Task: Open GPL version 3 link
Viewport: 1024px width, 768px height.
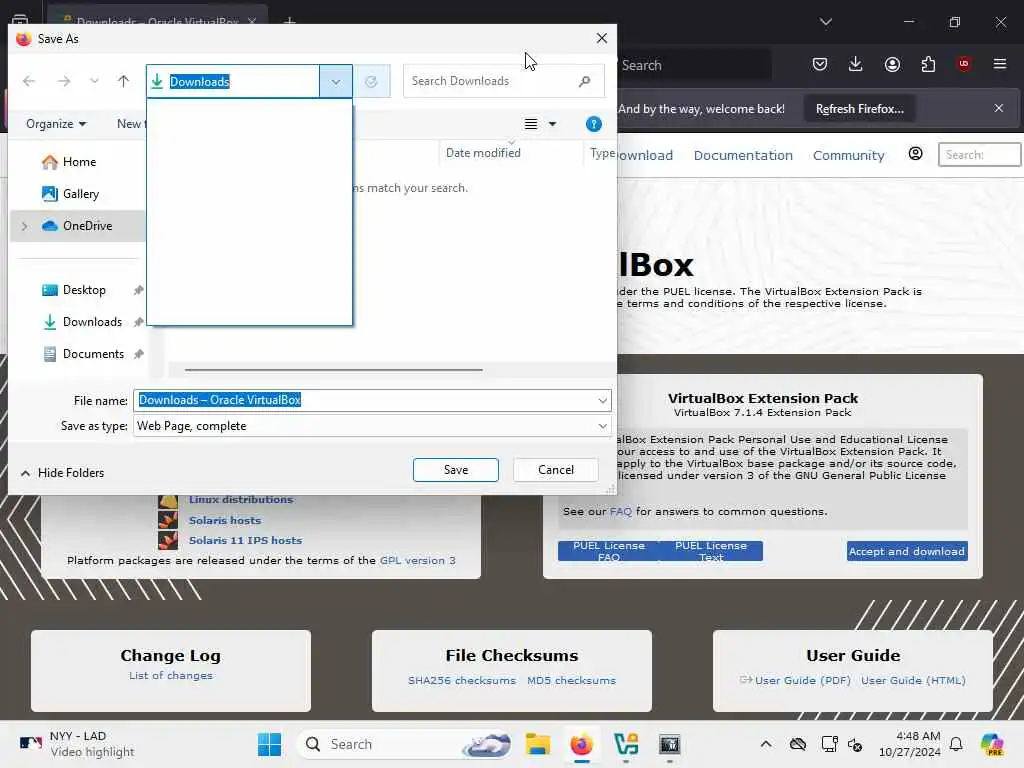Action: (x=417, y=560)
